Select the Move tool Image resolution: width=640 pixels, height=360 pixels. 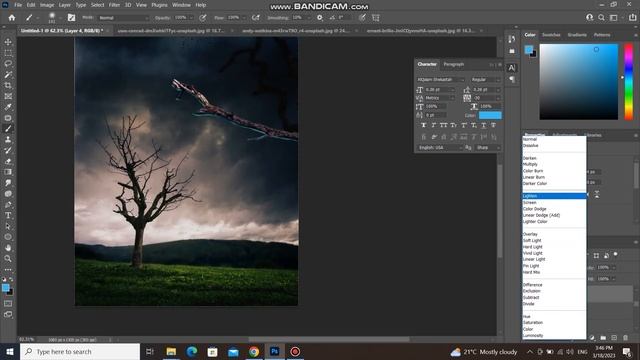tap(8, 42)
